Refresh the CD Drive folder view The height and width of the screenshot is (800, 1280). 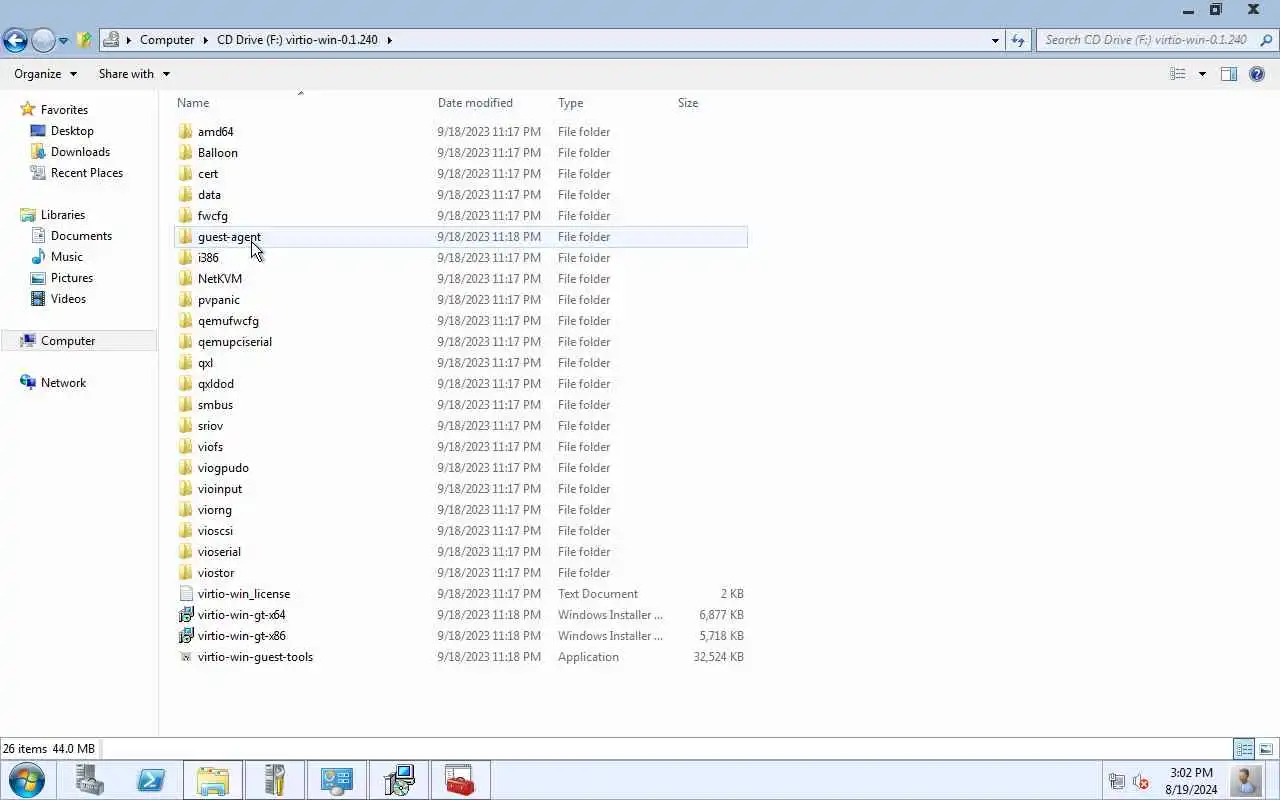[x=1018, y=40]
